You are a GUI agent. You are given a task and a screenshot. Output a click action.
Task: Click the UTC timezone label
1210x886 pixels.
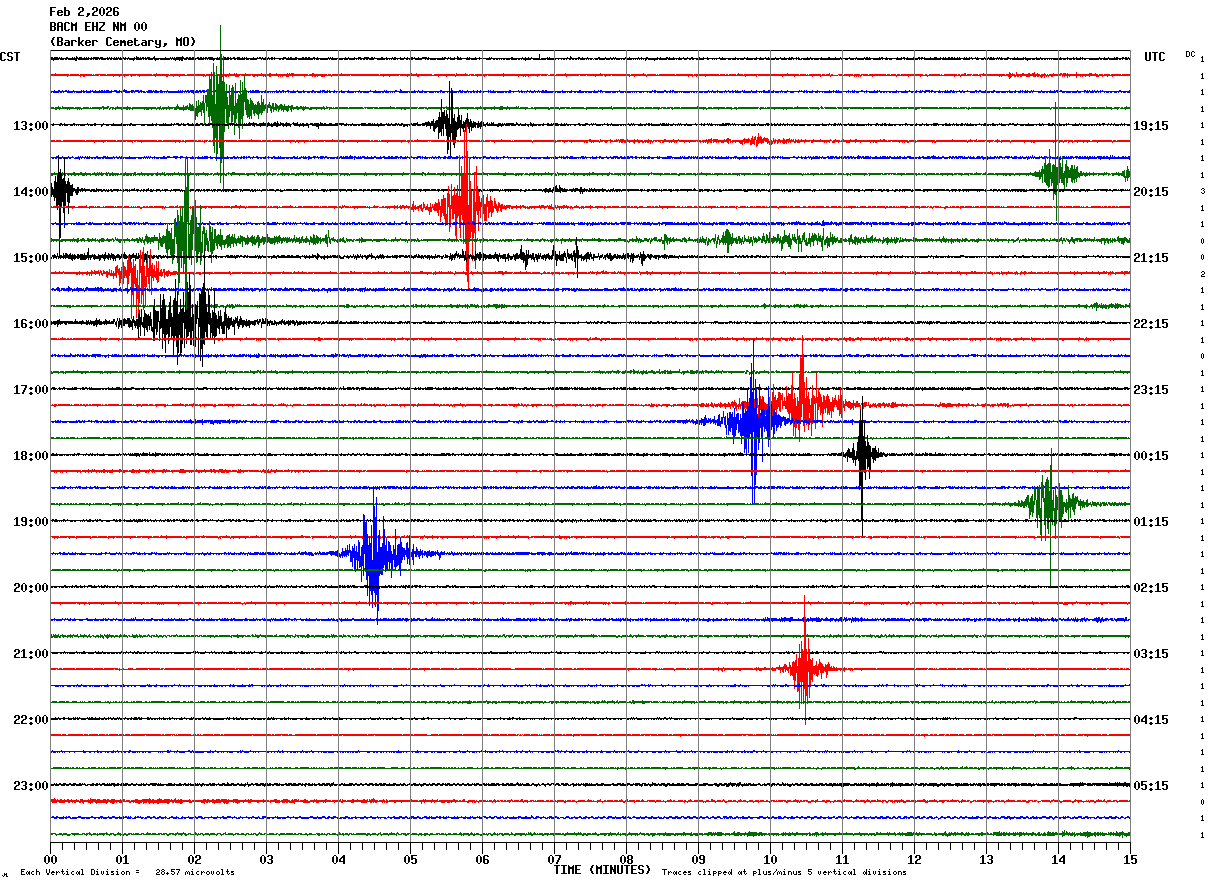1154,57
